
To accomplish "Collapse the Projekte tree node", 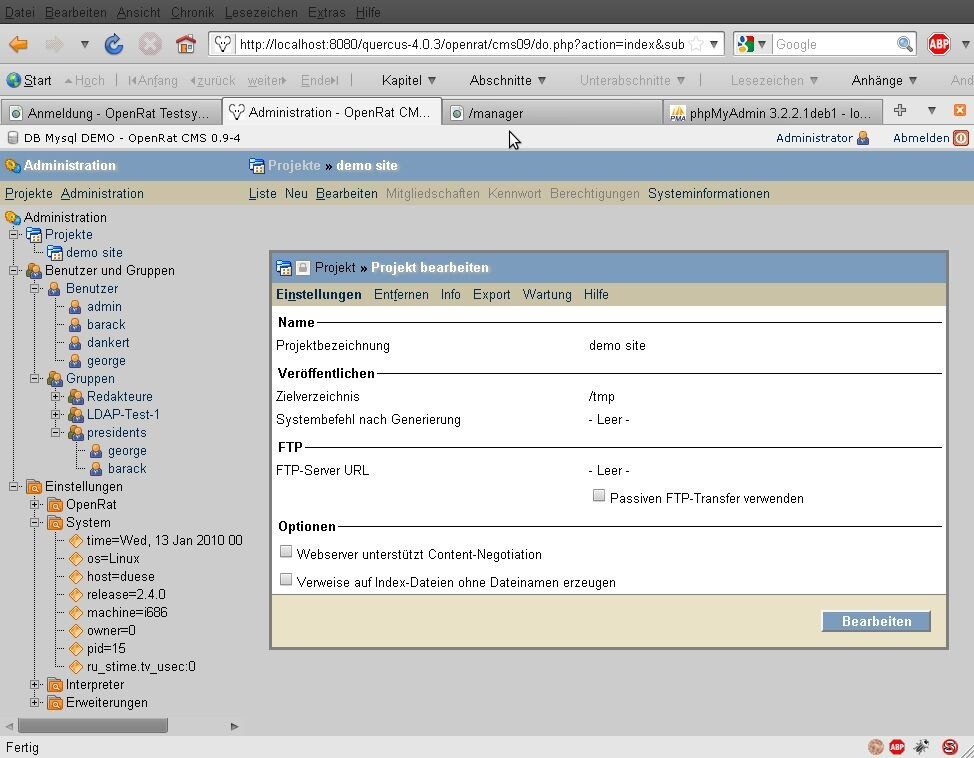I will tap(14, 234).
